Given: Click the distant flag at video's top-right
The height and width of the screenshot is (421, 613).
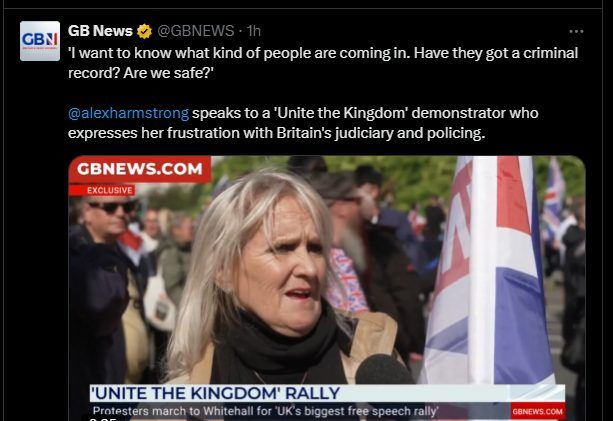Looking at the screenshot, I should pos(554,197).
